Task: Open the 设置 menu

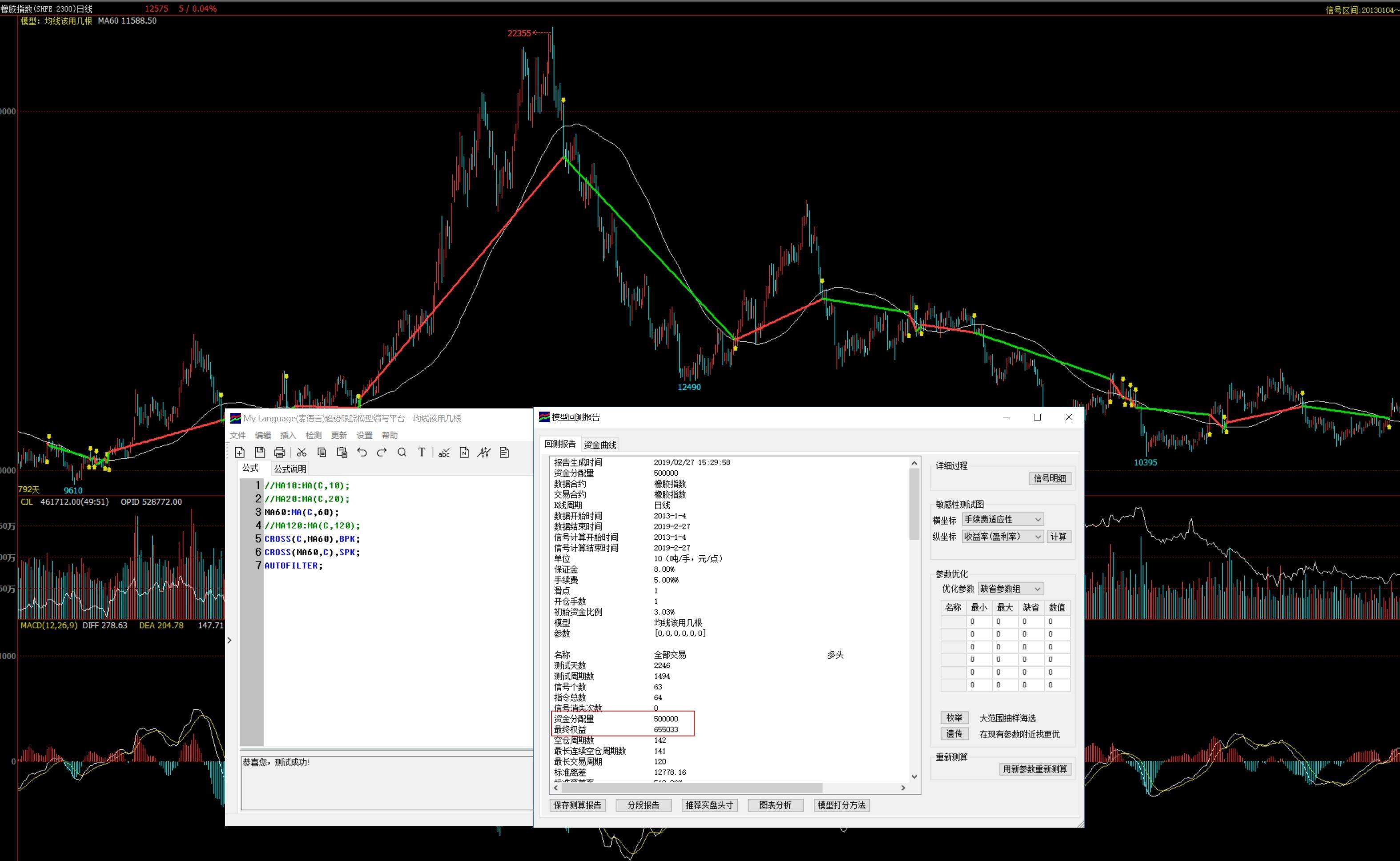Action: click(x=364, y=435)
